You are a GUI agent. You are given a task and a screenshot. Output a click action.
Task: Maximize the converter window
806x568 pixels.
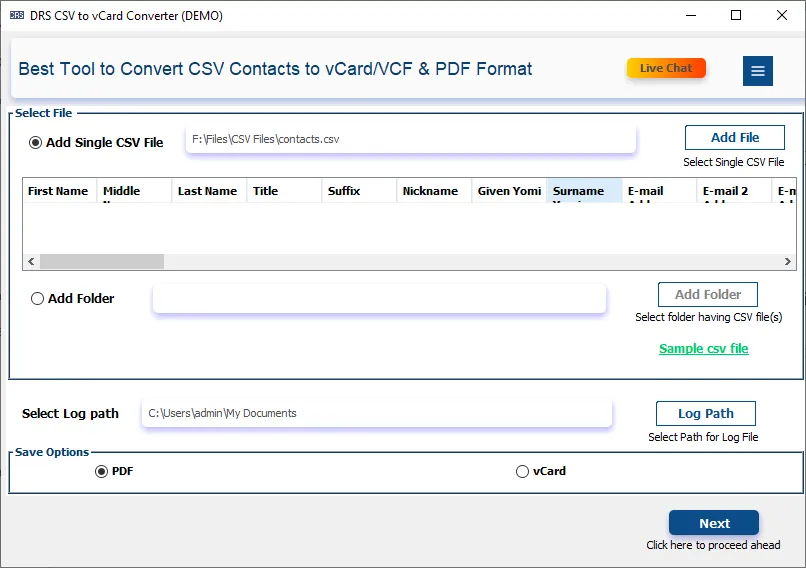tap(736, 15)
